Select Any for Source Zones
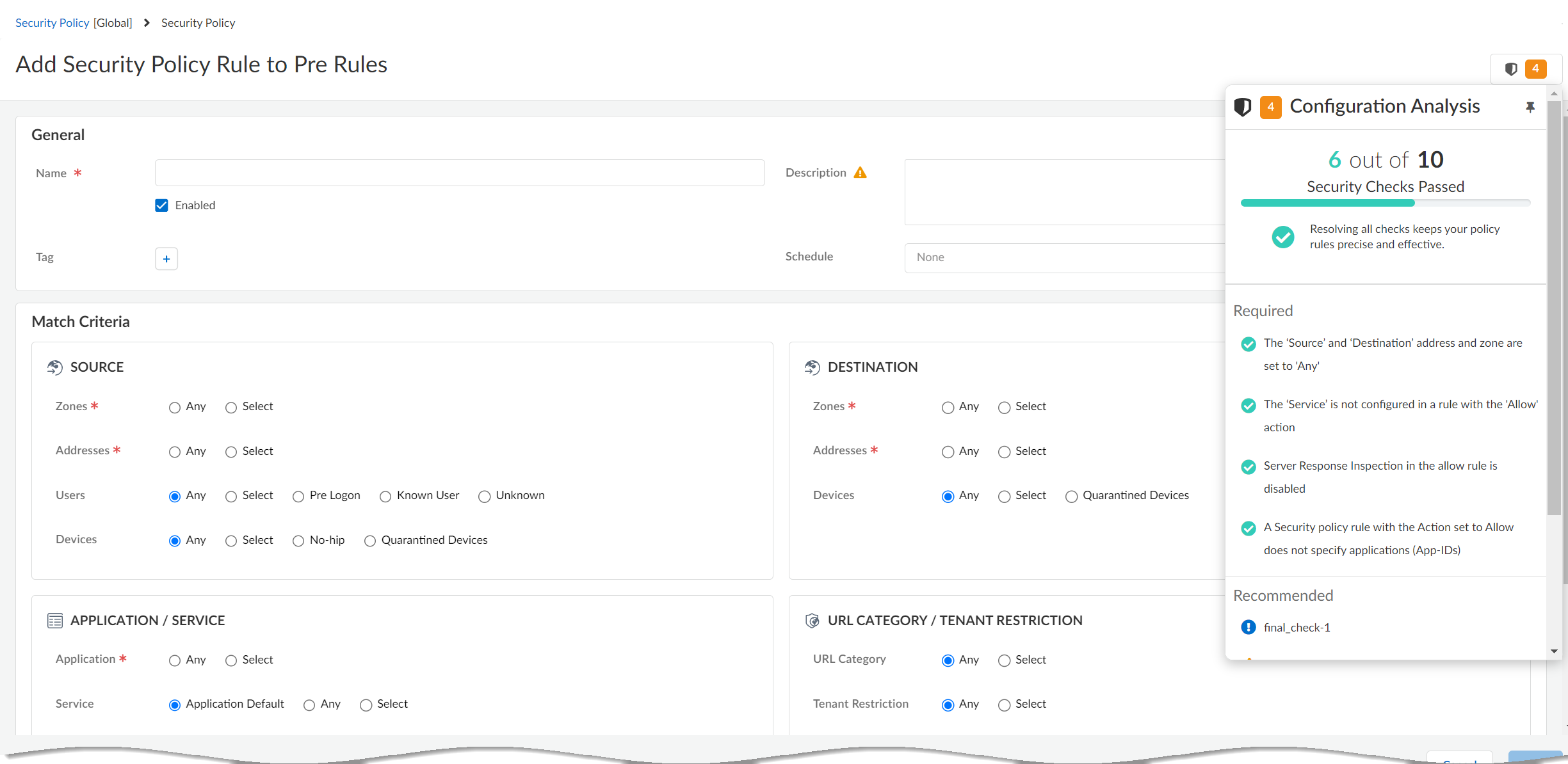This screenshot has width=1568, height=764. (x=175, y=408)
